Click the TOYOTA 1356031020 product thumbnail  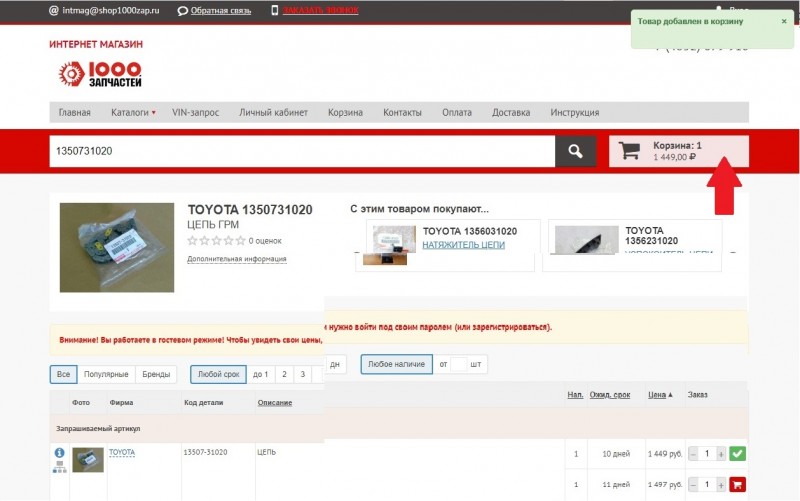[394, 239]
